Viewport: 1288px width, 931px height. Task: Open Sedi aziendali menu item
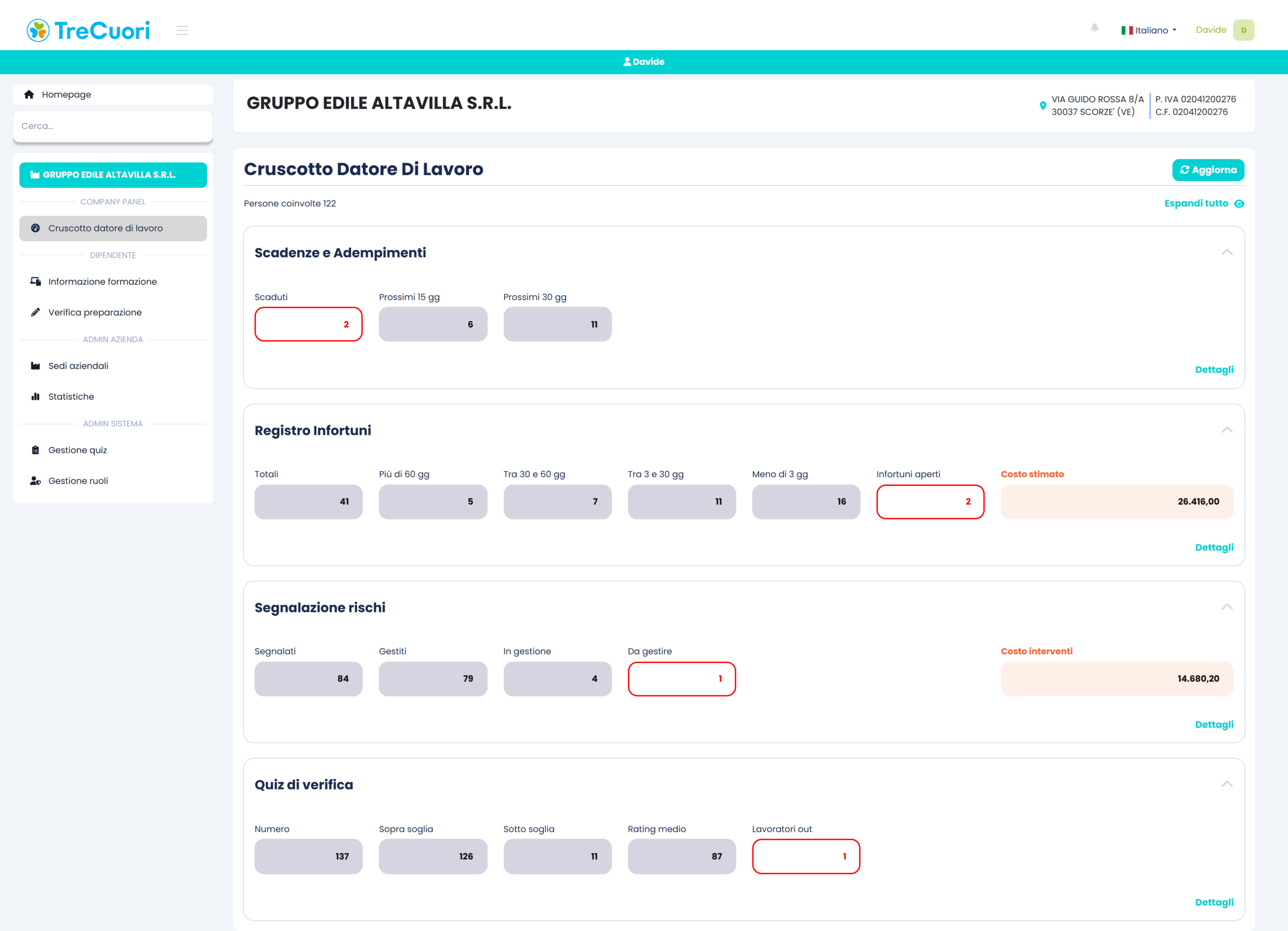click(x=78, y=366)
